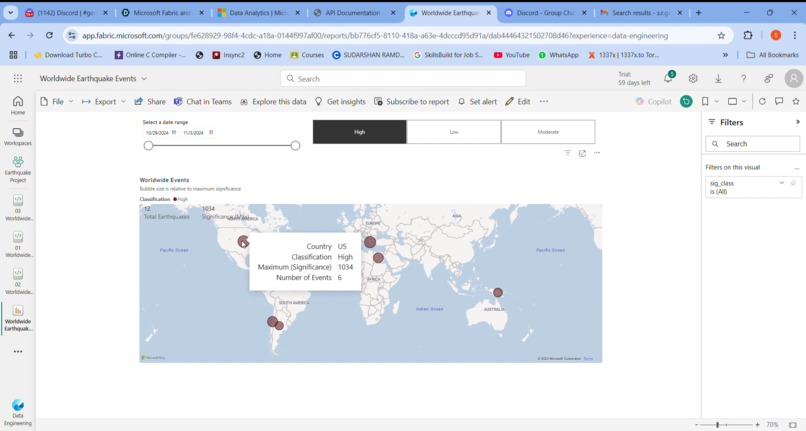Show more items via sidebar ellipsis
The width and height of the screenshot is (806, 431).
(x=18, y=351)
